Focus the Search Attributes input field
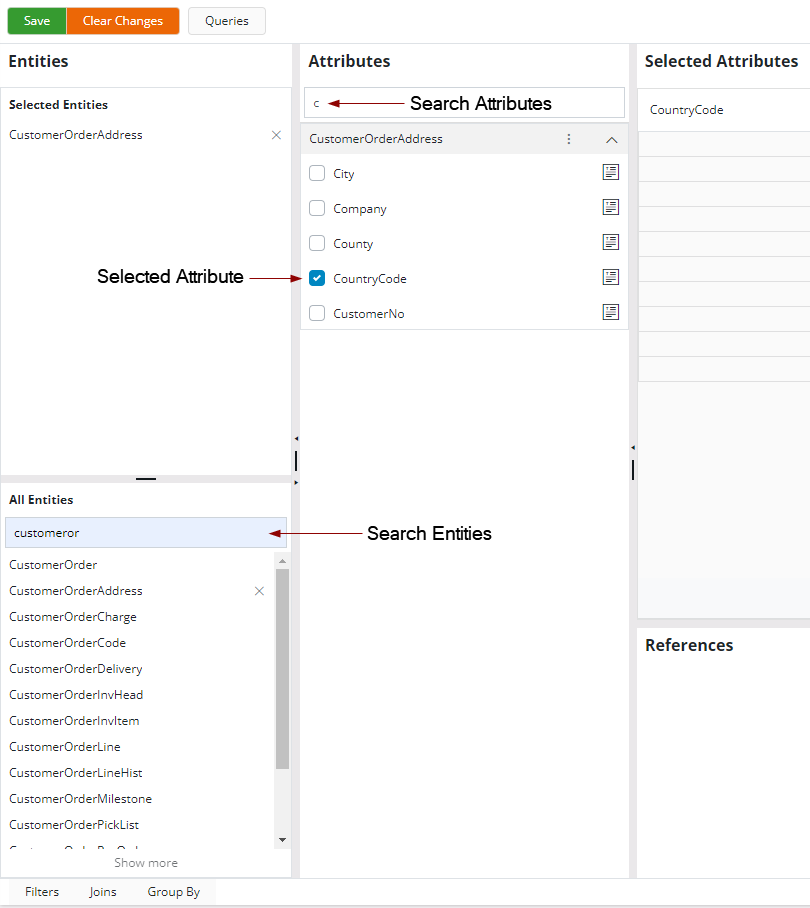 [464, 103]
